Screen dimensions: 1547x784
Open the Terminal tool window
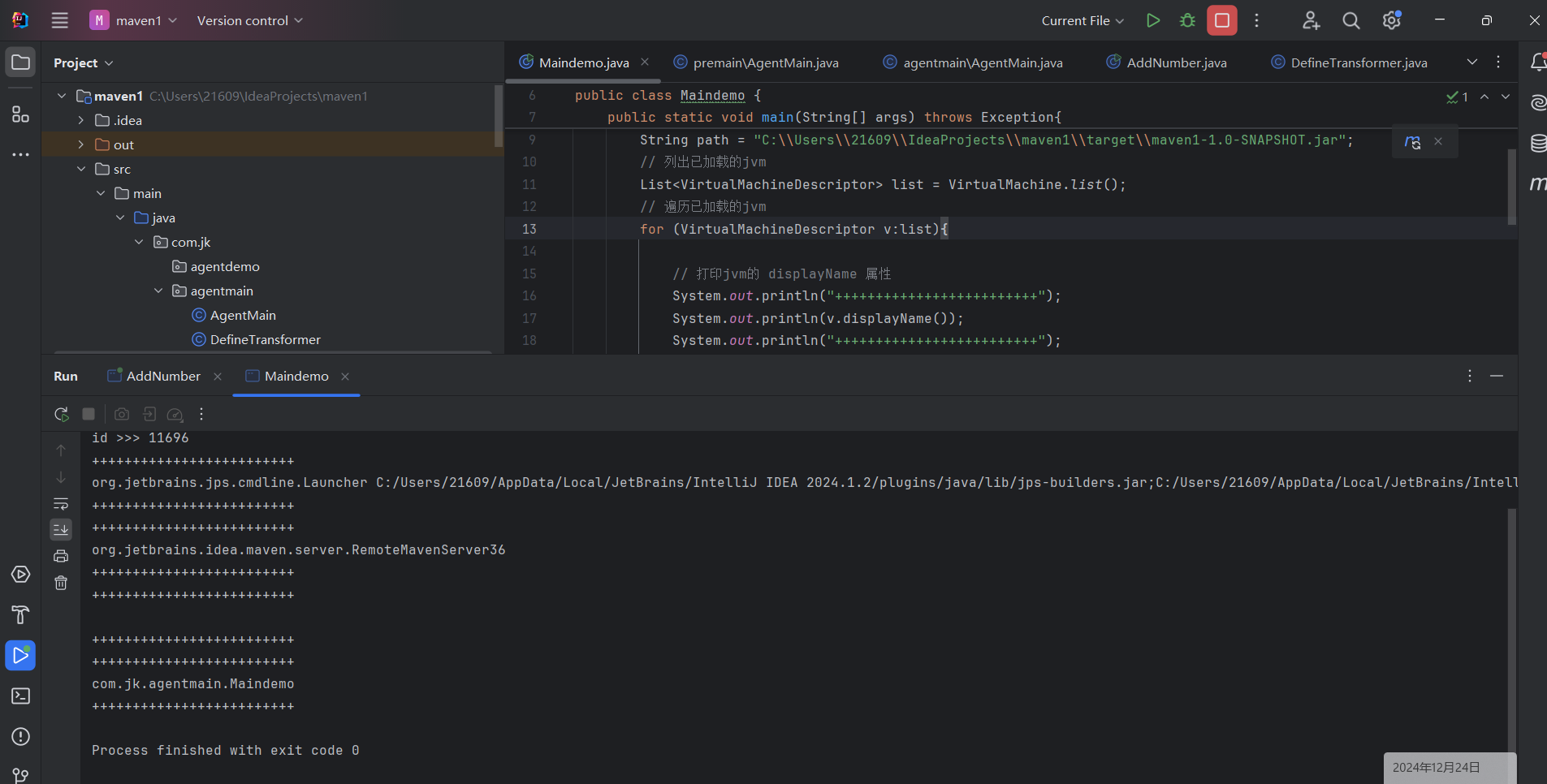tap(20, 696)
